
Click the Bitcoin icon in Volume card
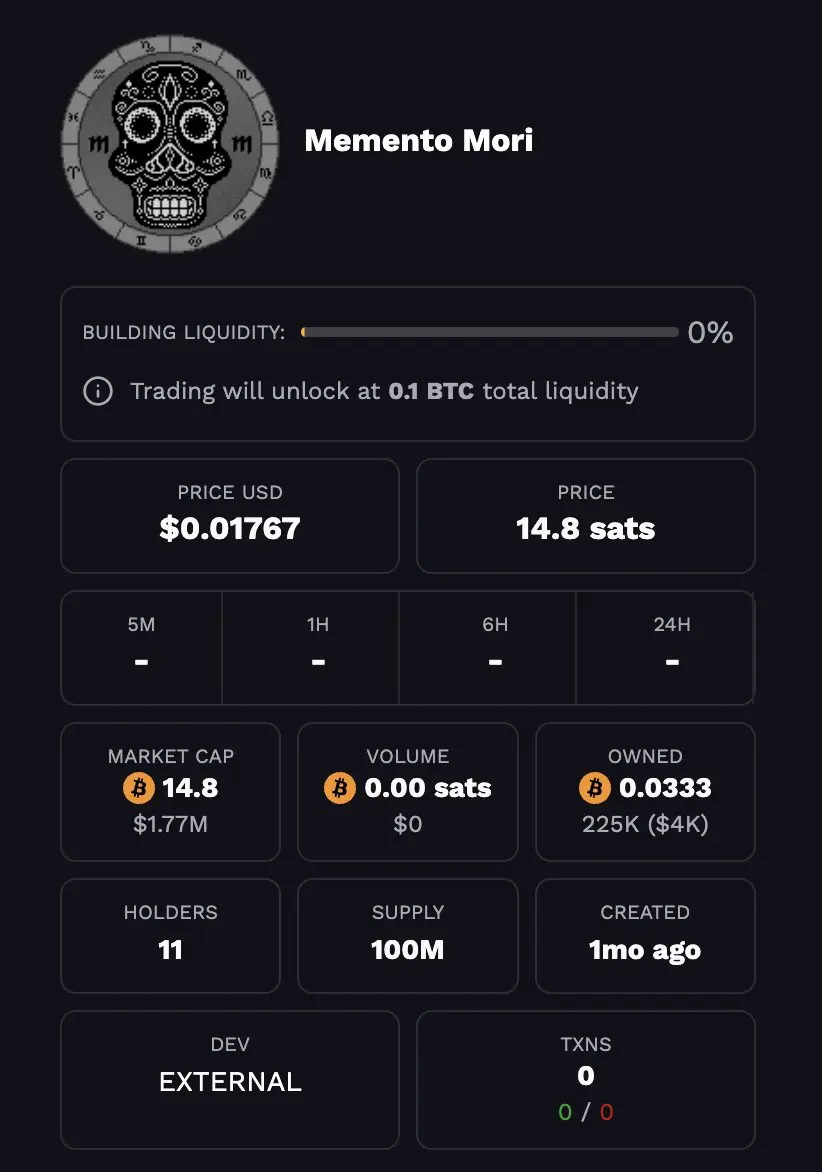(339, 788)
